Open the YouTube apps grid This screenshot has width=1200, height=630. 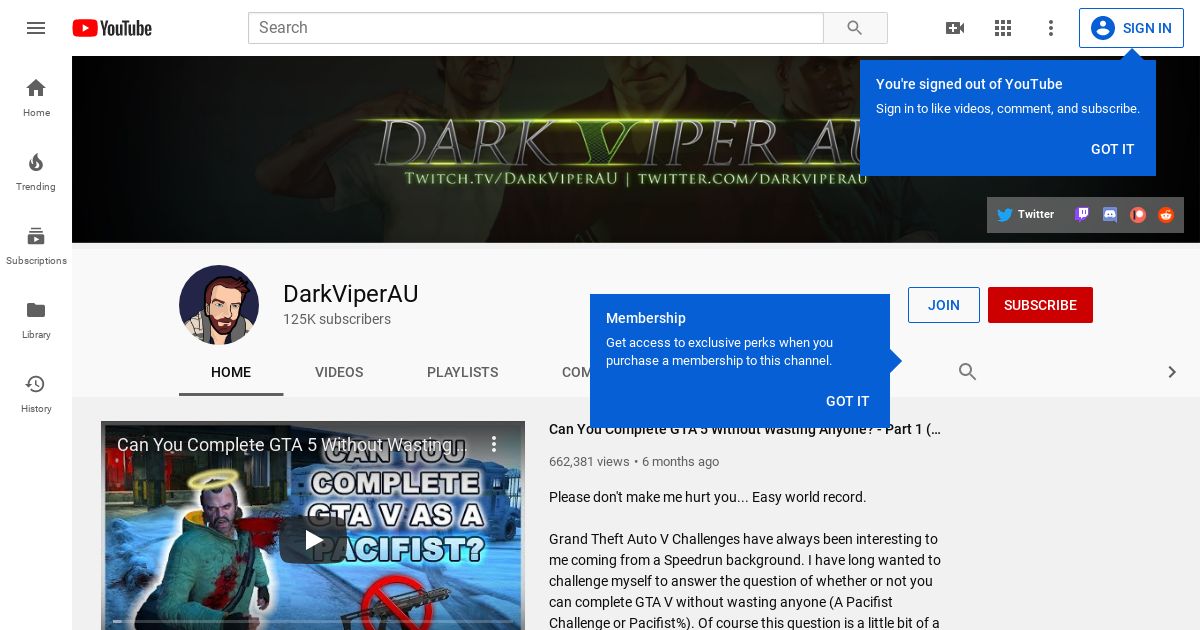[1003, 28]
